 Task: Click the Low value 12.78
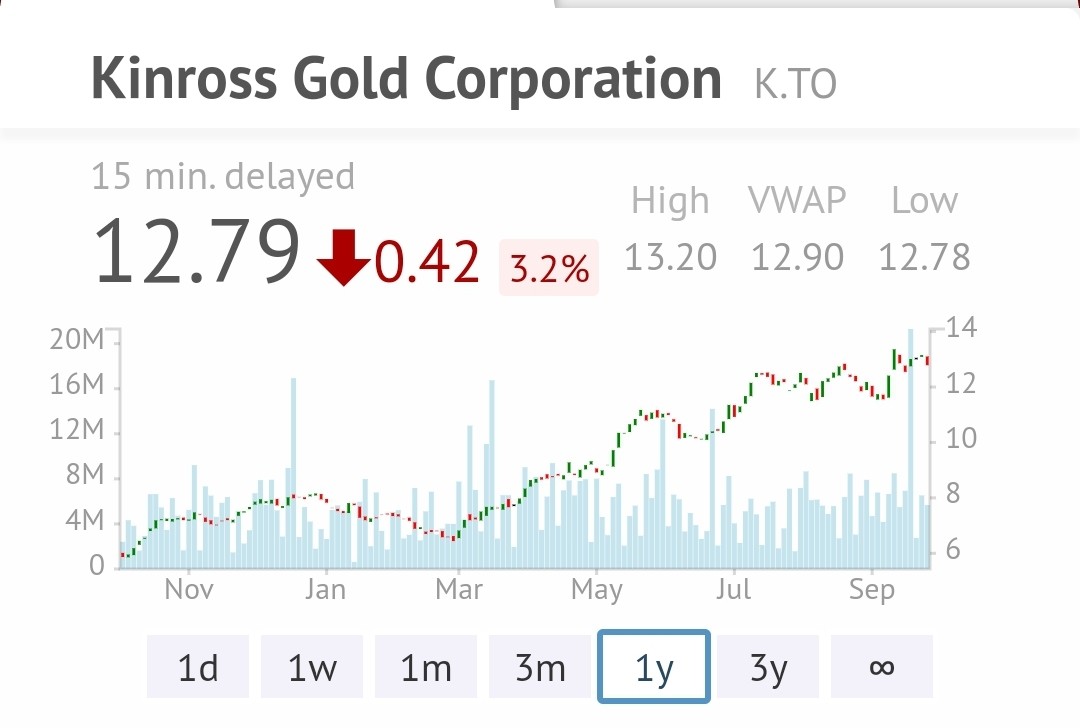coord(924,258)
